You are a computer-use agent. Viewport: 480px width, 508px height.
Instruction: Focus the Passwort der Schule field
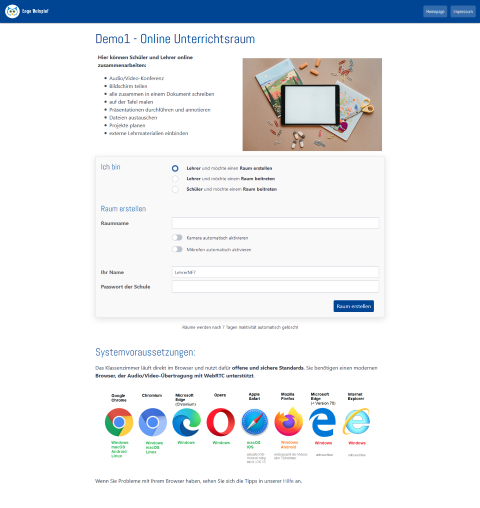(275, 287)
